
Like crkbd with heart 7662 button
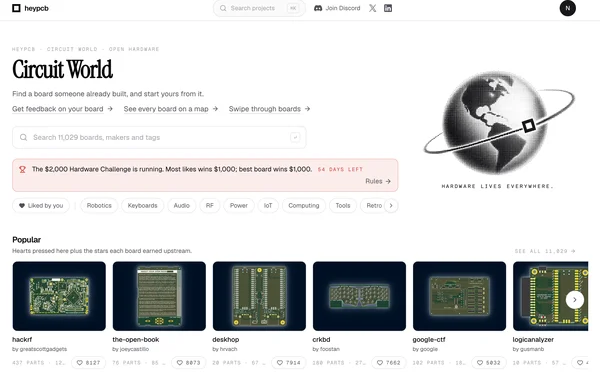(389, 362)
